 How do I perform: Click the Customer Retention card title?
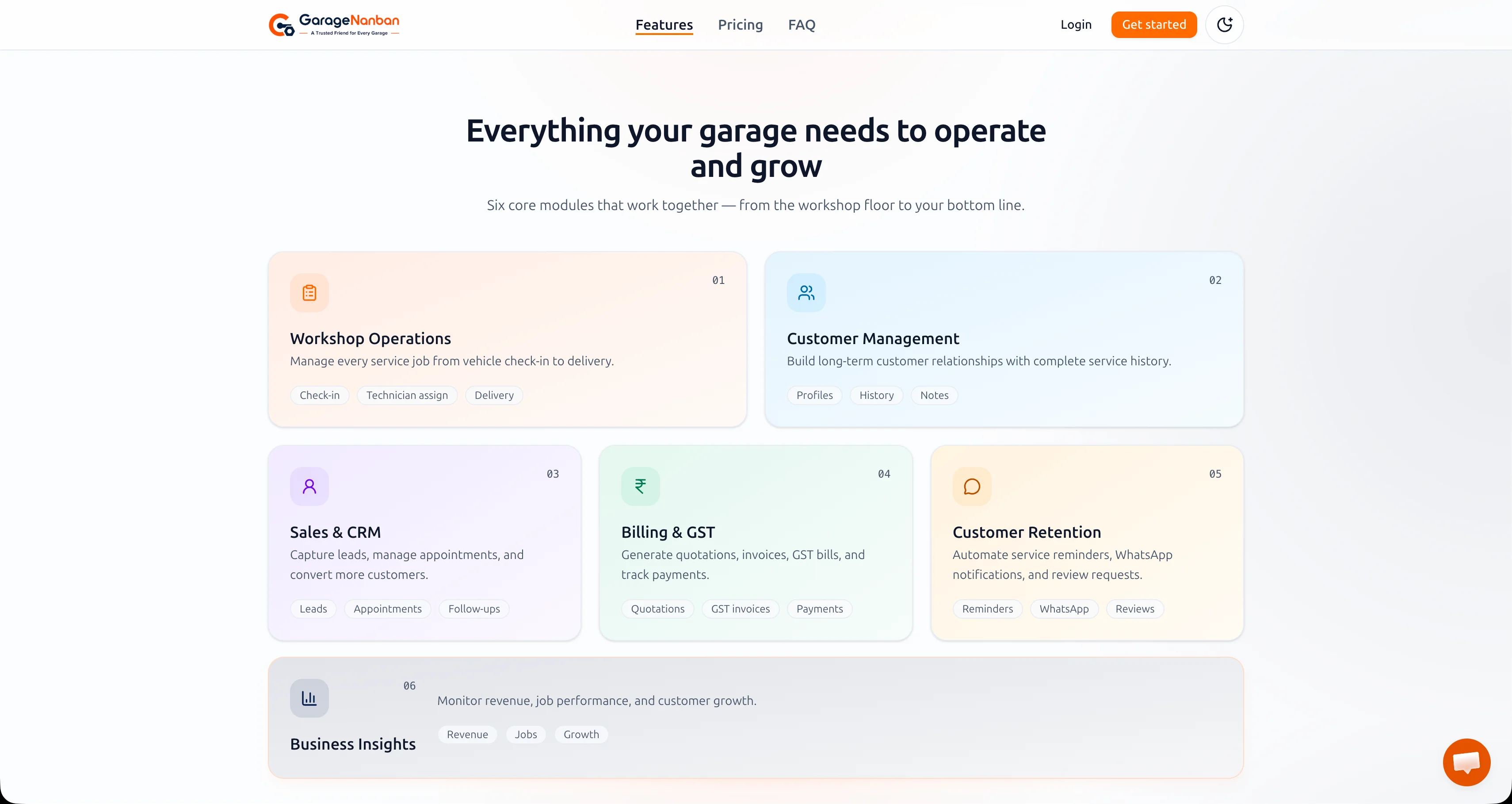(1027, 532)
